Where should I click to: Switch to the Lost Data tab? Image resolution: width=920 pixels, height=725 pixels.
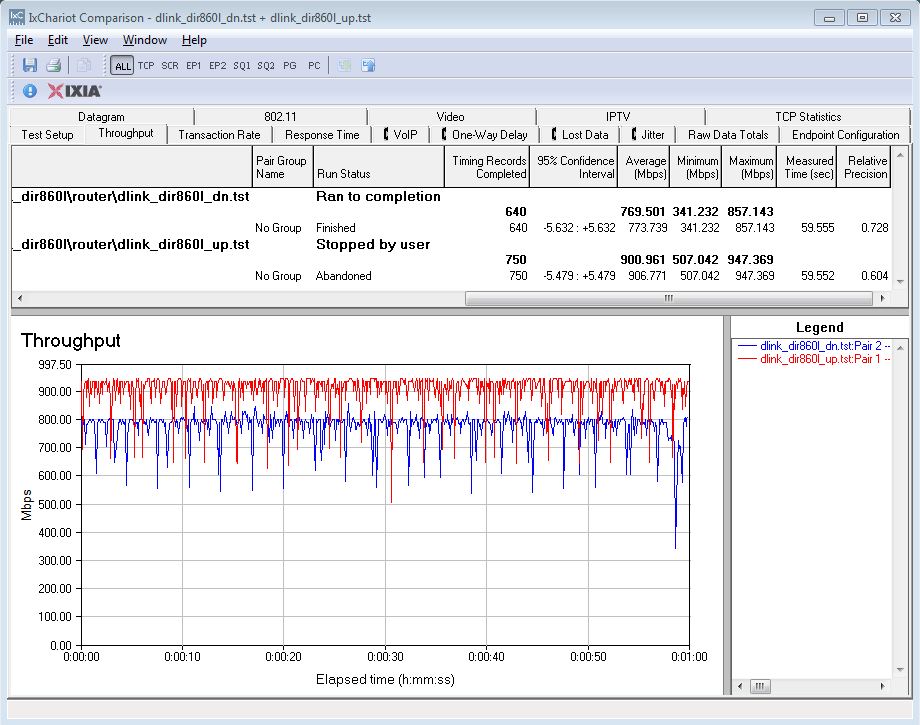pos(580,135)
